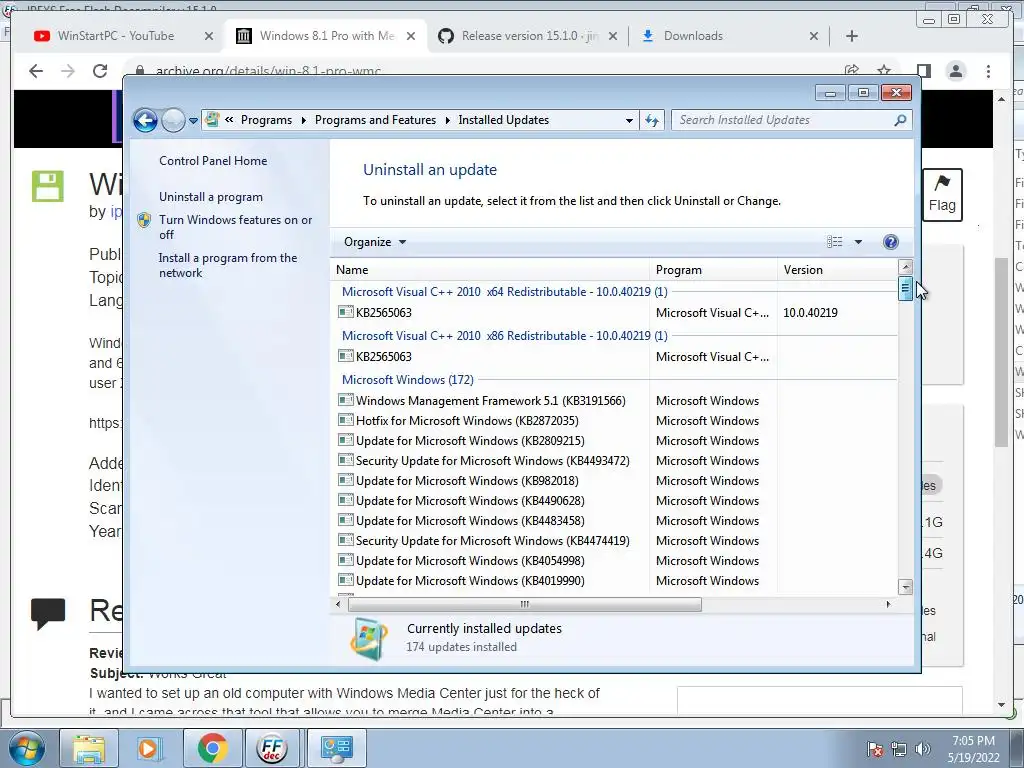
Task: Refresh the Installed Updates list
Action: point(652,120)
